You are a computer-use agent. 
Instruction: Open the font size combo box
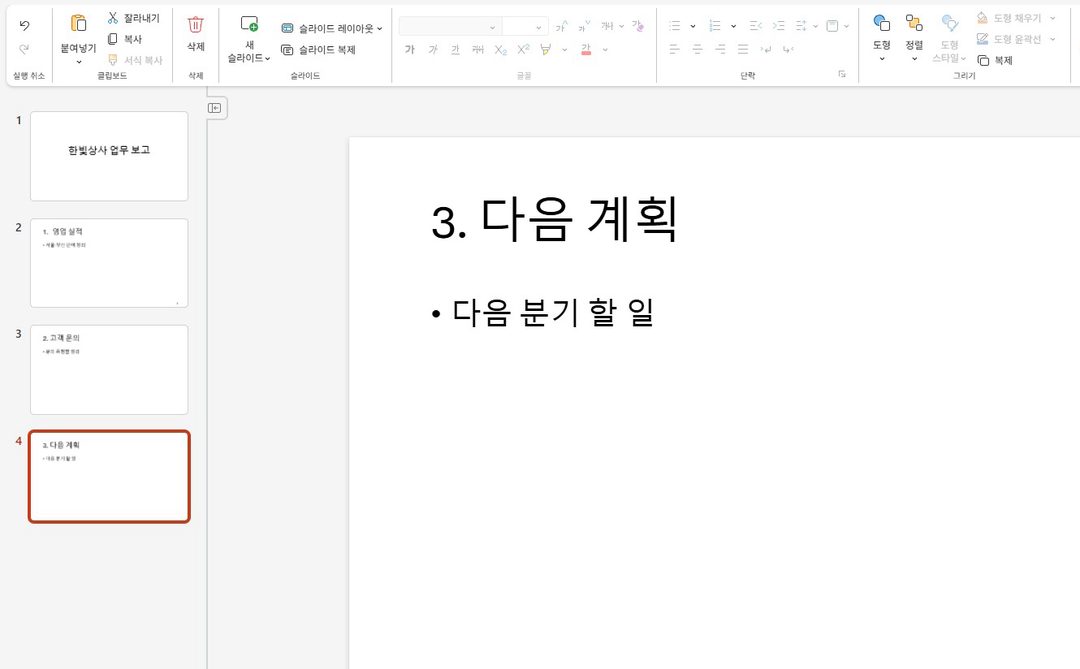[525, 27]
